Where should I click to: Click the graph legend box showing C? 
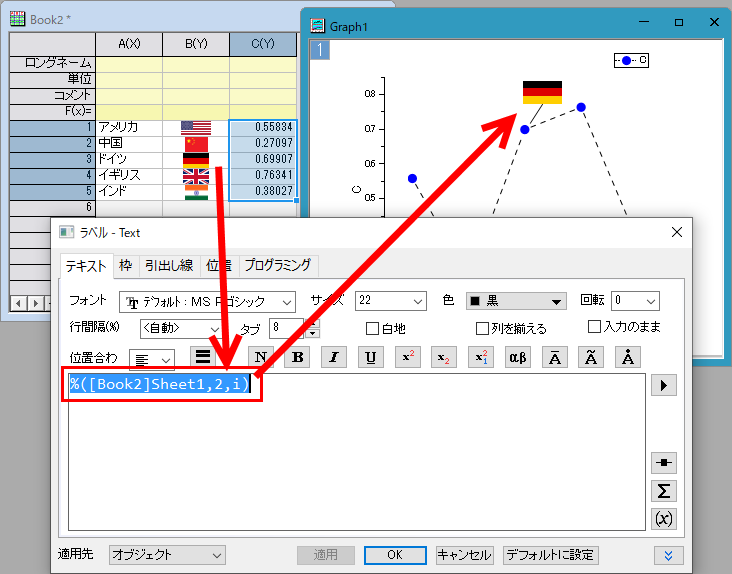point(631,60)
